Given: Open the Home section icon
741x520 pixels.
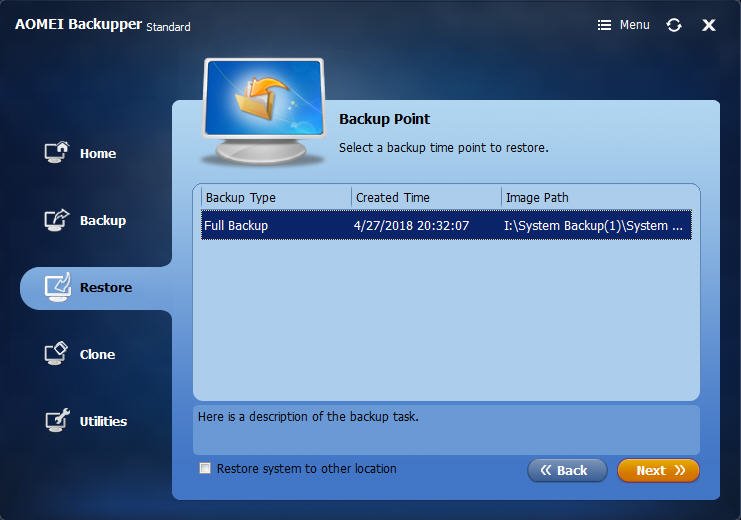Looking at the screenshot, I should pyautogui.click(x=57, y=152).
